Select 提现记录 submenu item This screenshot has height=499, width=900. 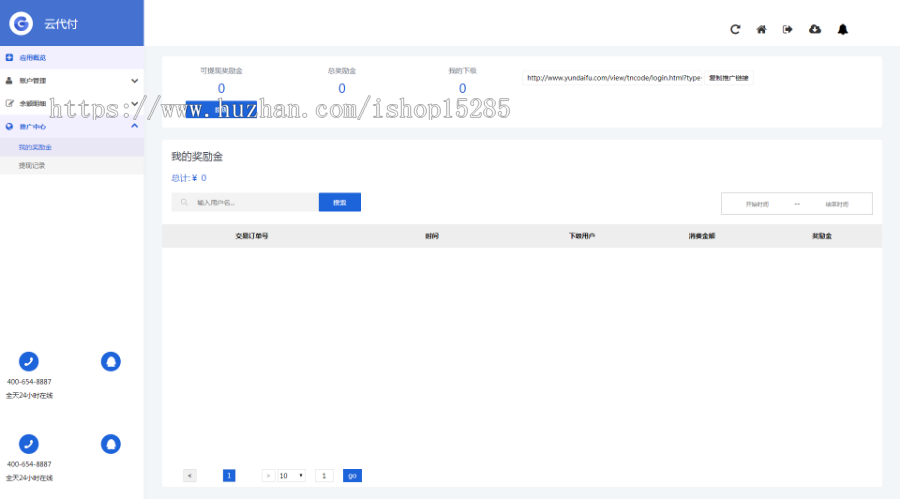pyautogui.click(x=72, y=165)
